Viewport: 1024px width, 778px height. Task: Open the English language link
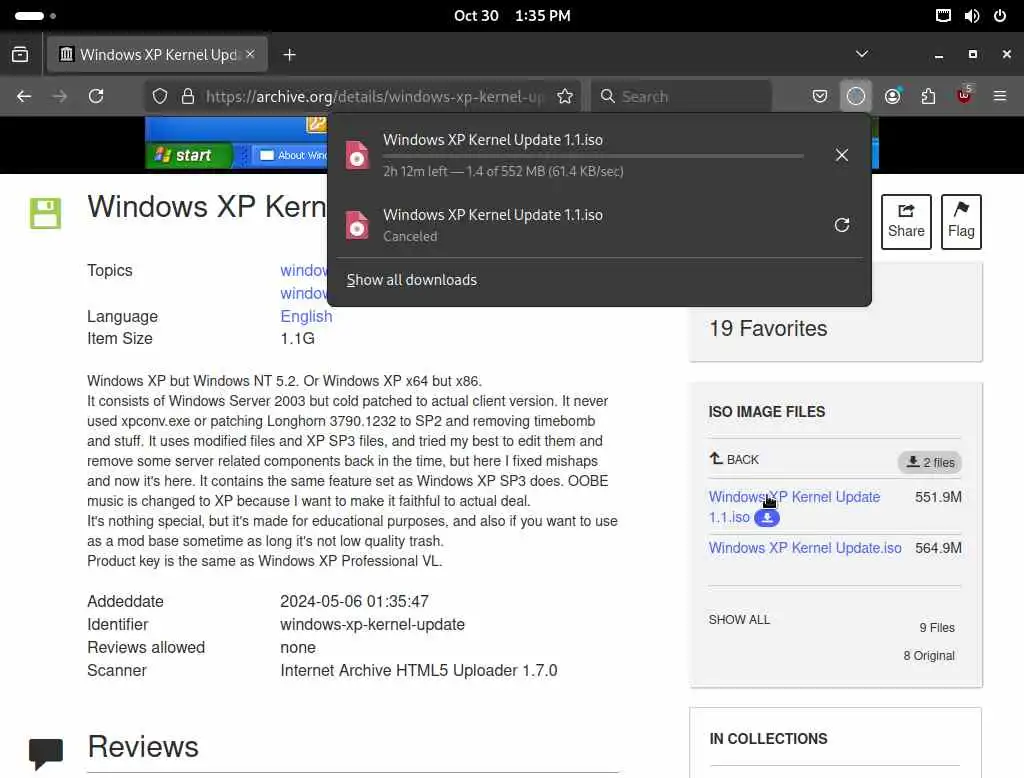click(x=306, y=316)
